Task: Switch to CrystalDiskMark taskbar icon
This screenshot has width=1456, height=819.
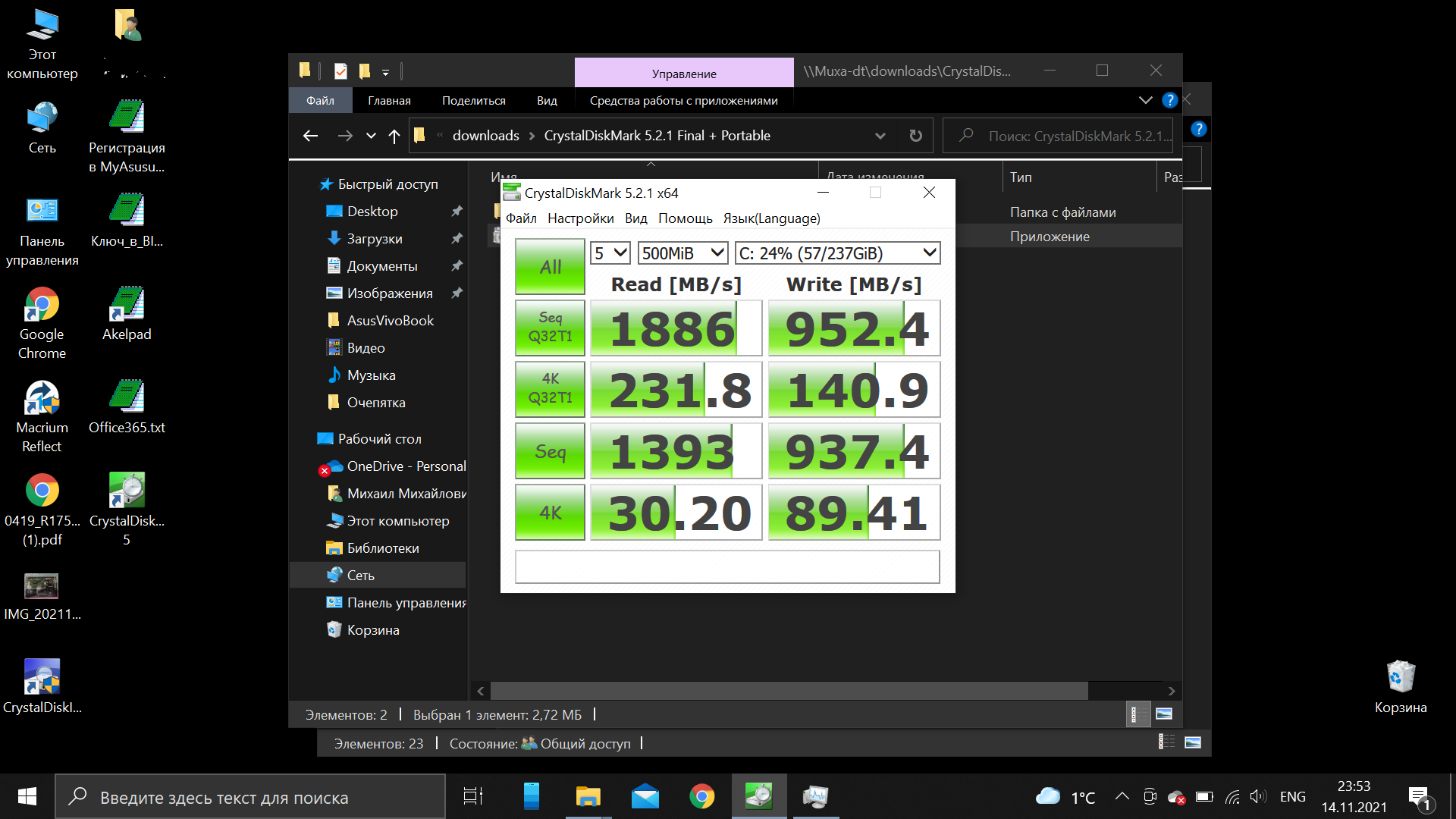Action: [x=758, y=796]
